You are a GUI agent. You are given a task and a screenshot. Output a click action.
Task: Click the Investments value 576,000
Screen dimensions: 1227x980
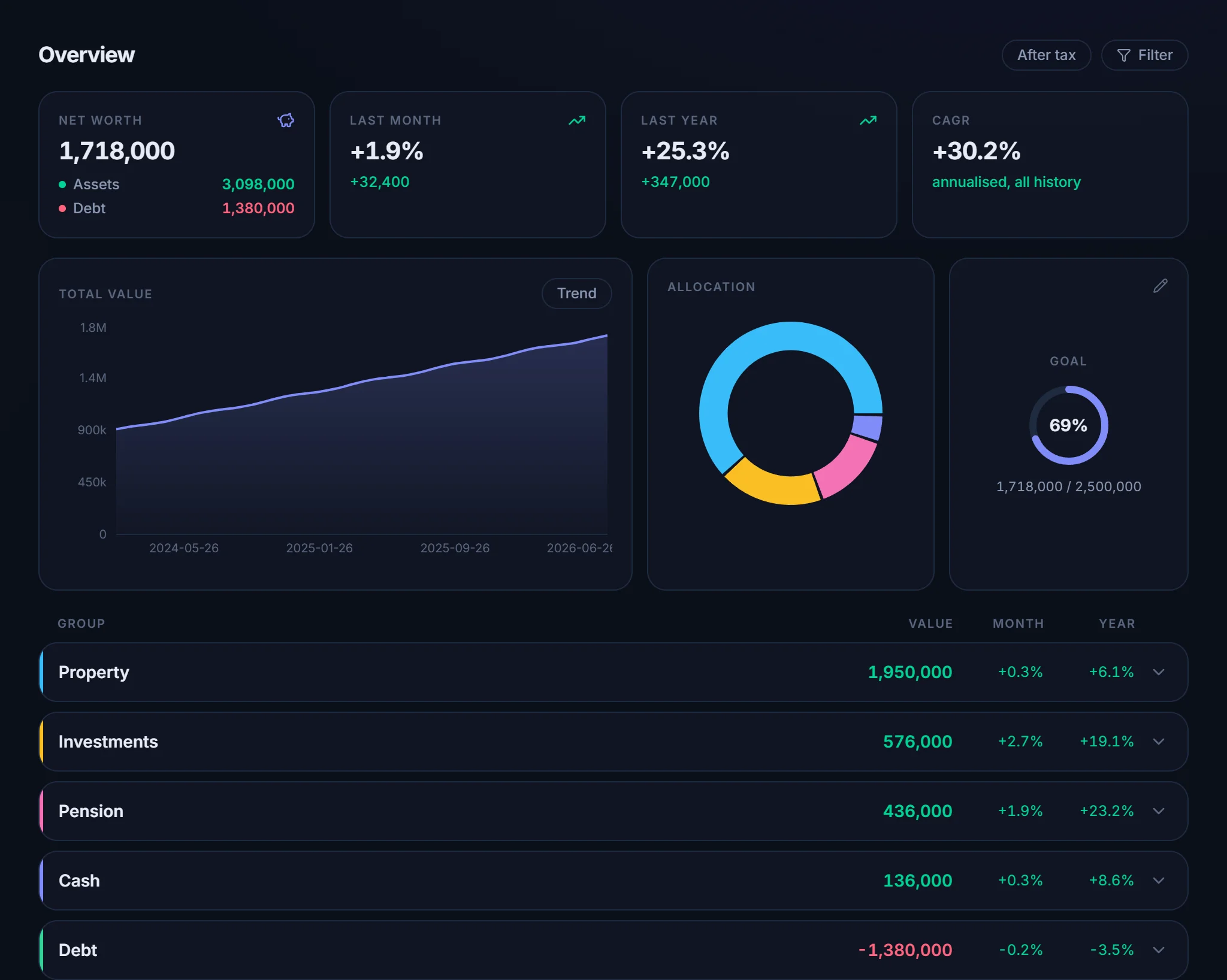coord(918,742)
